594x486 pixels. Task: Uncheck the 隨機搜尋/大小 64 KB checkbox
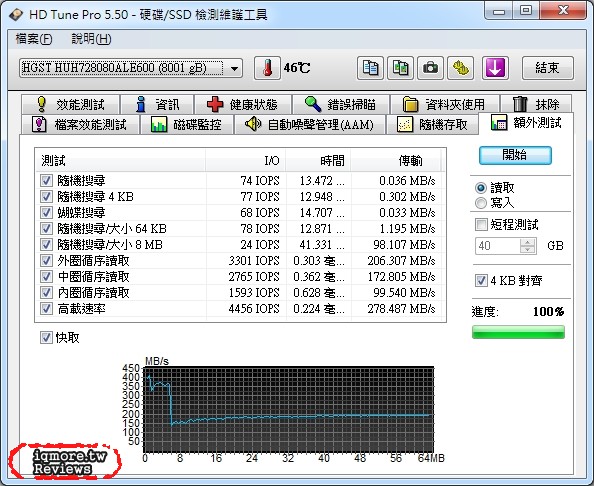point(46,228)
